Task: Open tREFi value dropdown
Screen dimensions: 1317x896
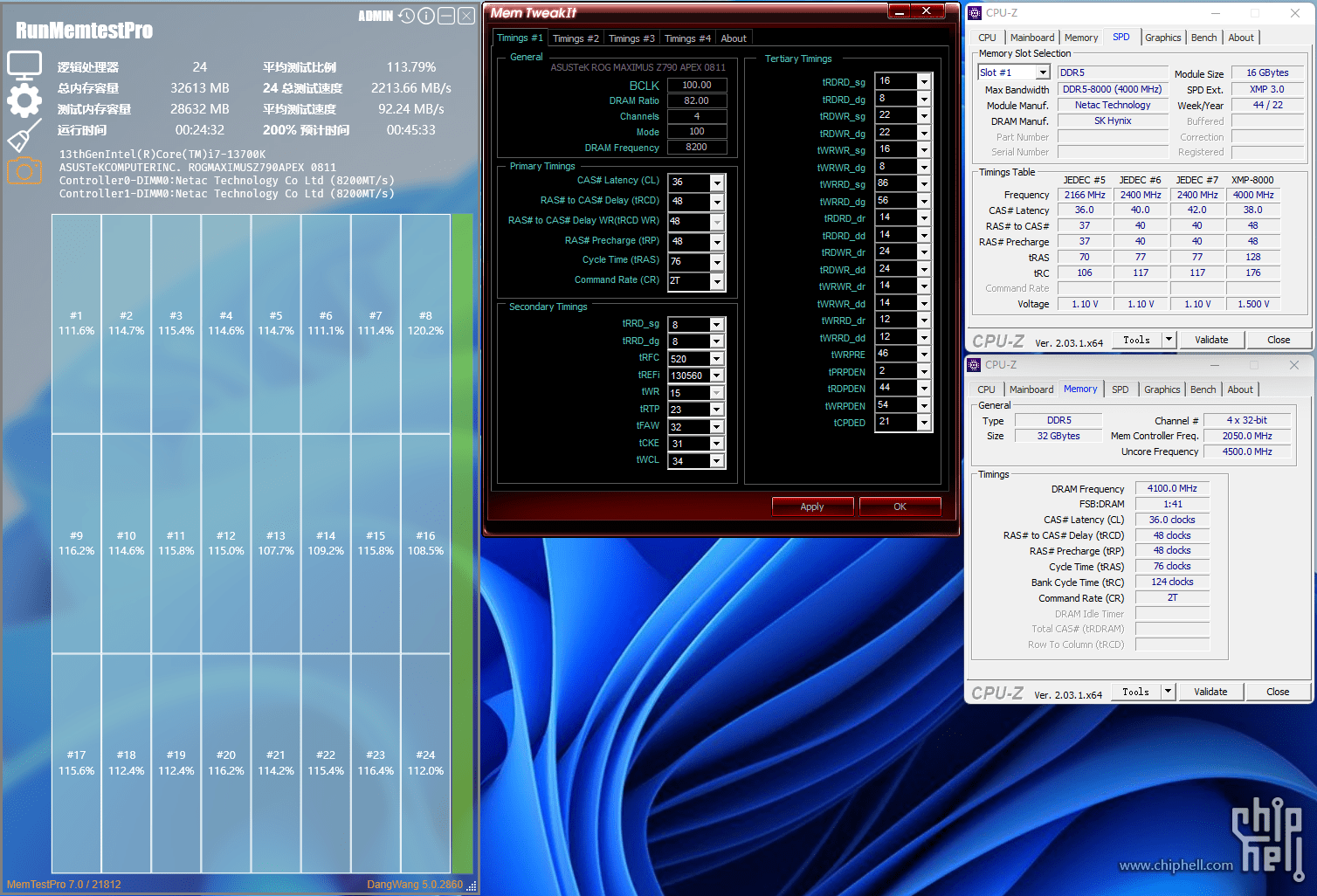Action: click(x=717, y=376)
